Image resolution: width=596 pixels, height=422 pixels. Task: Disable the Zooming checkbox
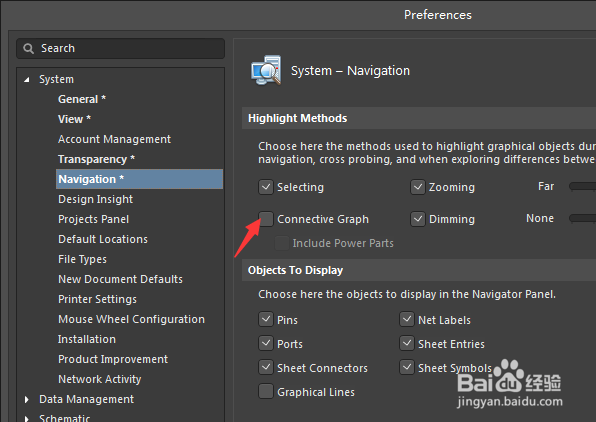[418, 187]
